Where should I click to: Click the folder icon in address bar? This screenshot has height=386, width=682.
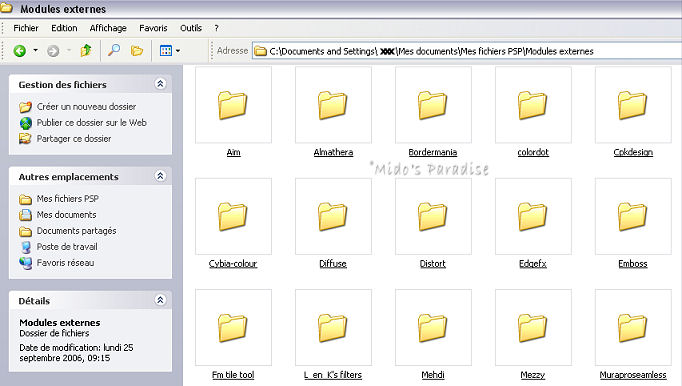260,51
